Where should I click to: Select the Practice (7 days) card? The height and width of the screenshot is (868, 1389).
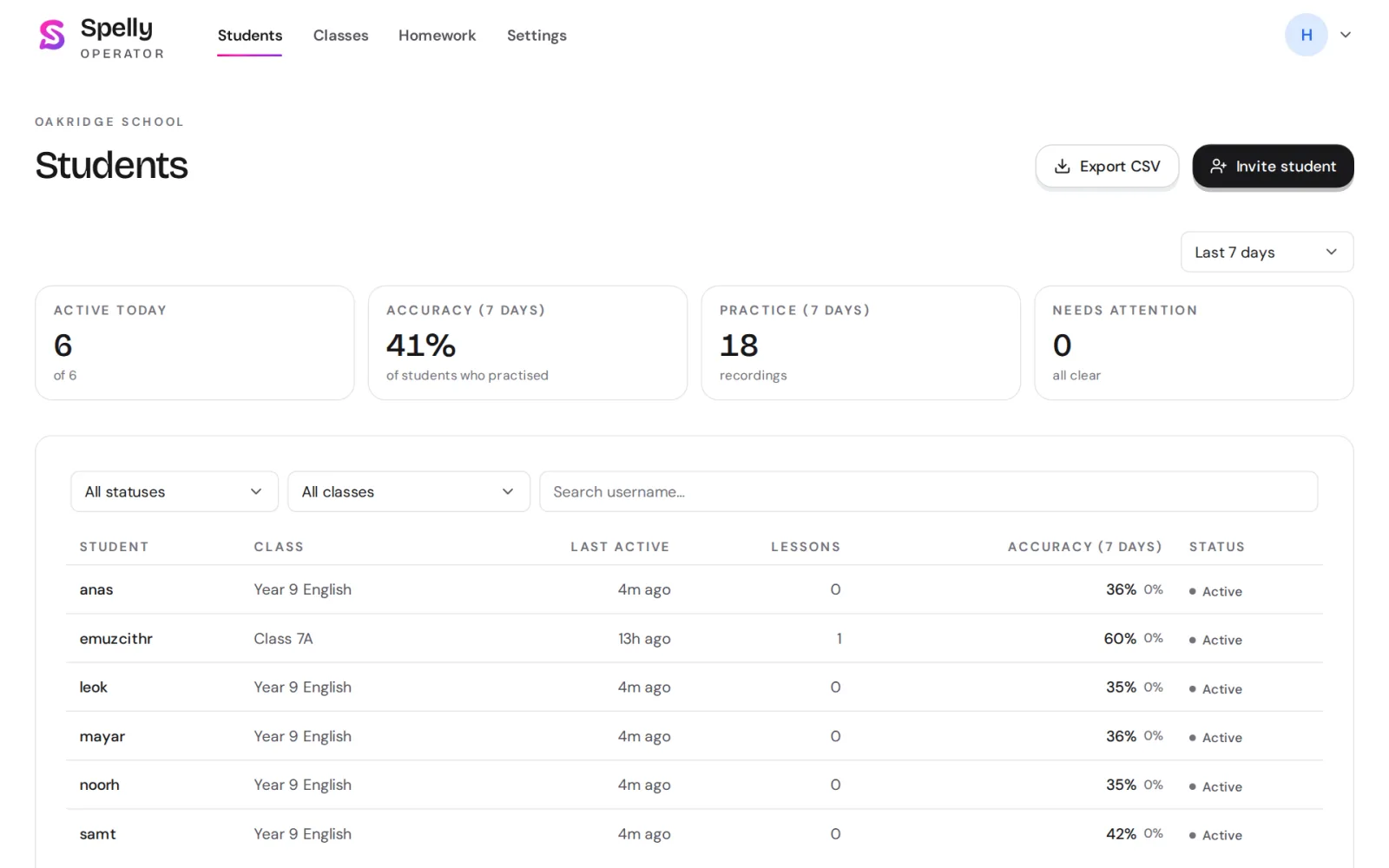860,343
